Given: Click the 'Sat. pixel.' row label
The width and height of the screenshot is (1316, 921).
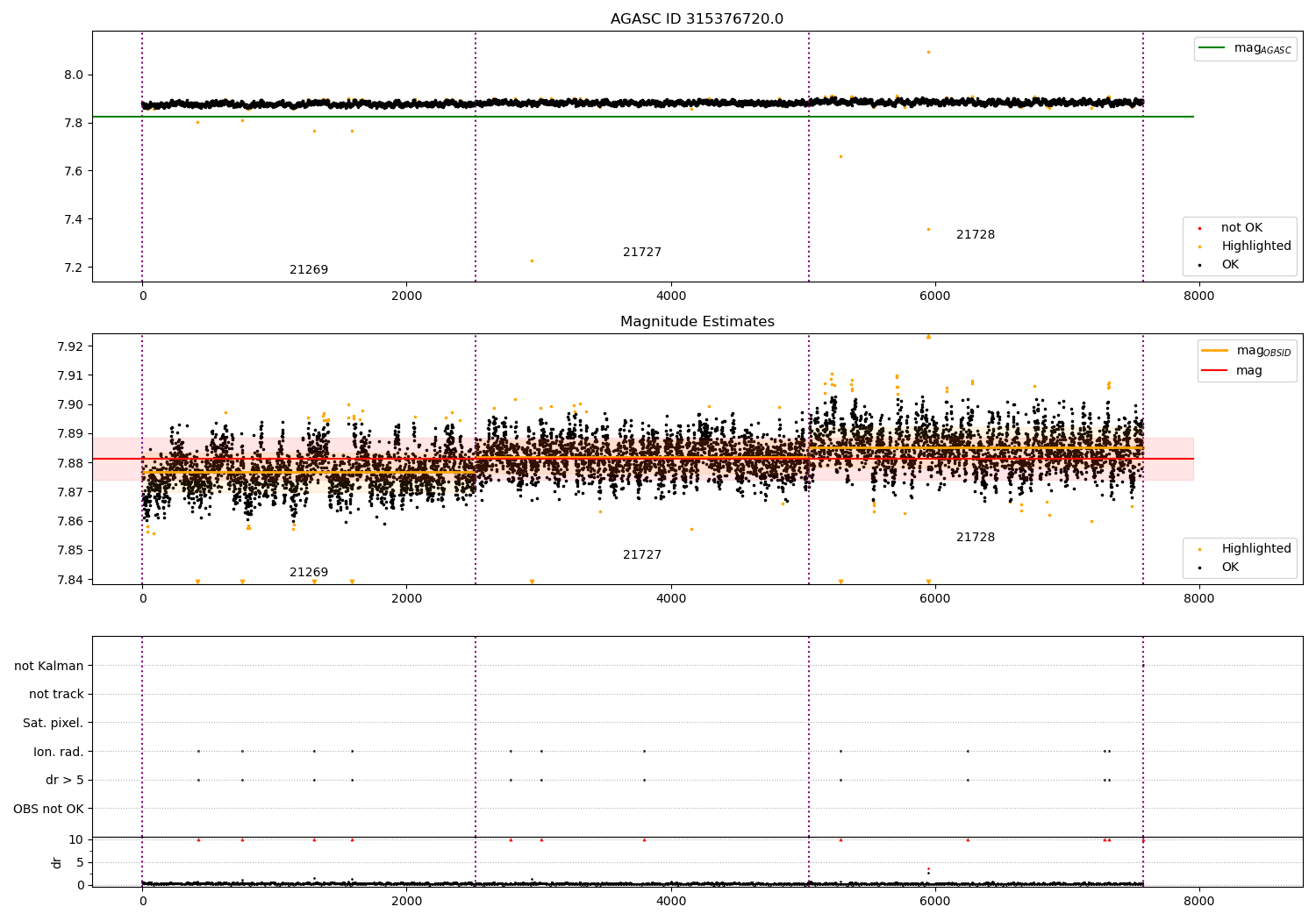Looking at the screenshot, I should [x=54, y=724].
